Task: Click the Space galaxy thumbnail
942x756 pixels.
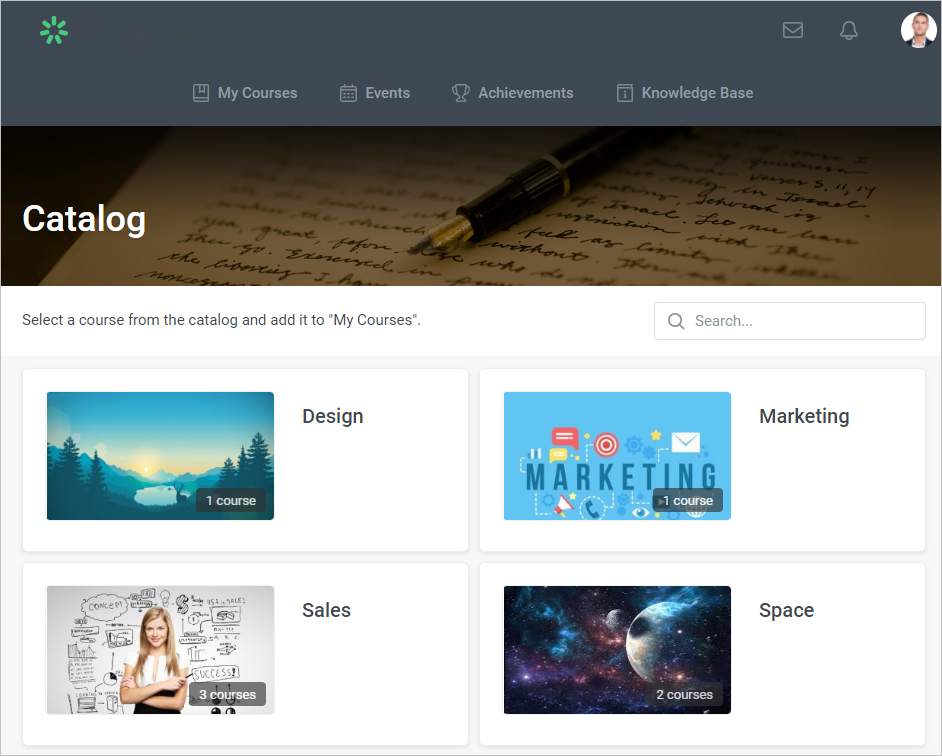Action: tap(617, 649)
